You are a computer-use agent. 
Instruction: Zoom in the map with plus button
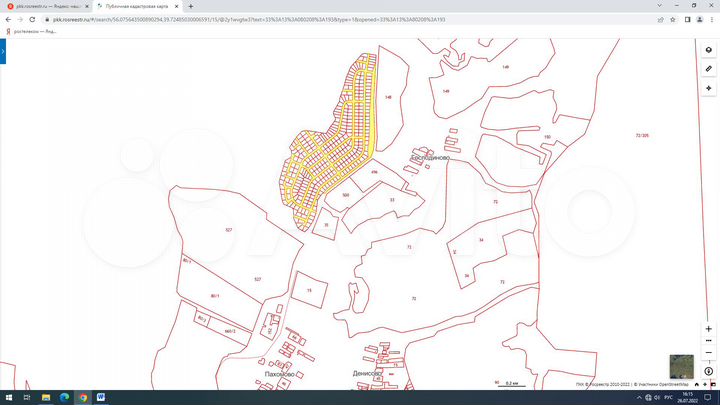tap(708, 327)
